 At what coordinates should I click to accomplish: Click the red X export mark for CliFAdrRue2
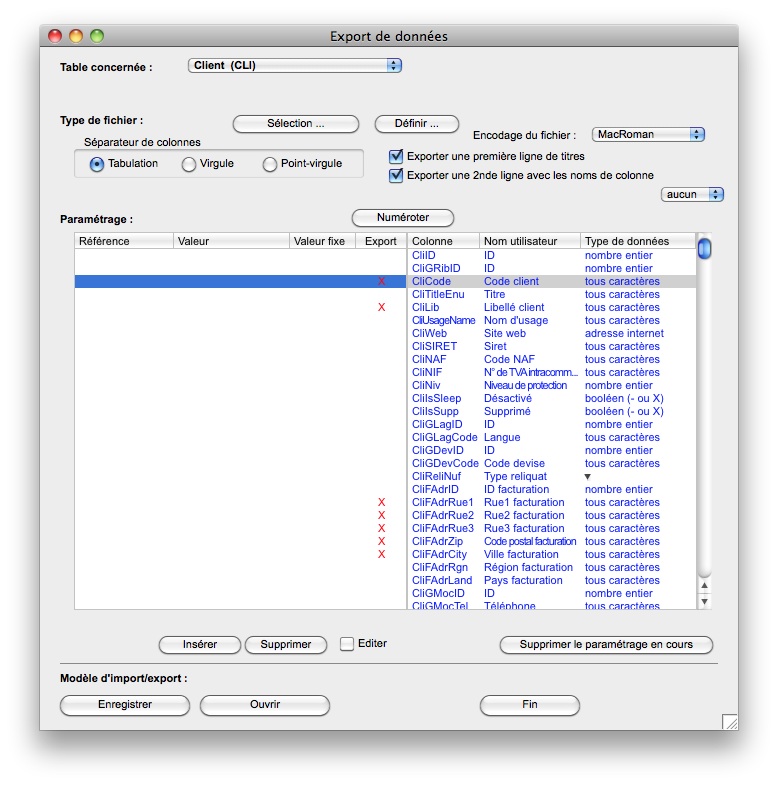point(381,516)
